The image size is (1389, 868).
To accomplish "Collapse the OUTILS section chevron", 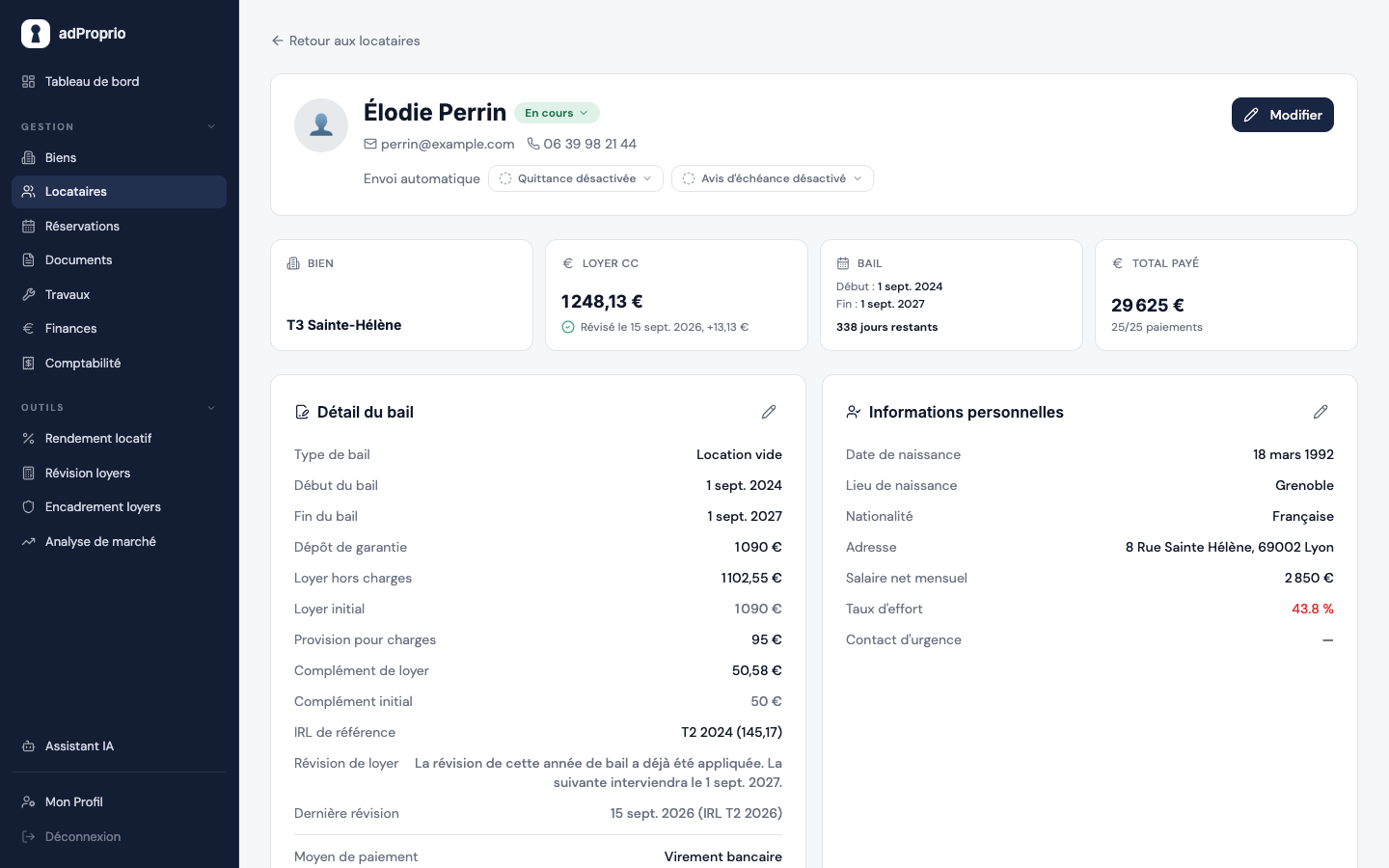I will pos(211,407).
